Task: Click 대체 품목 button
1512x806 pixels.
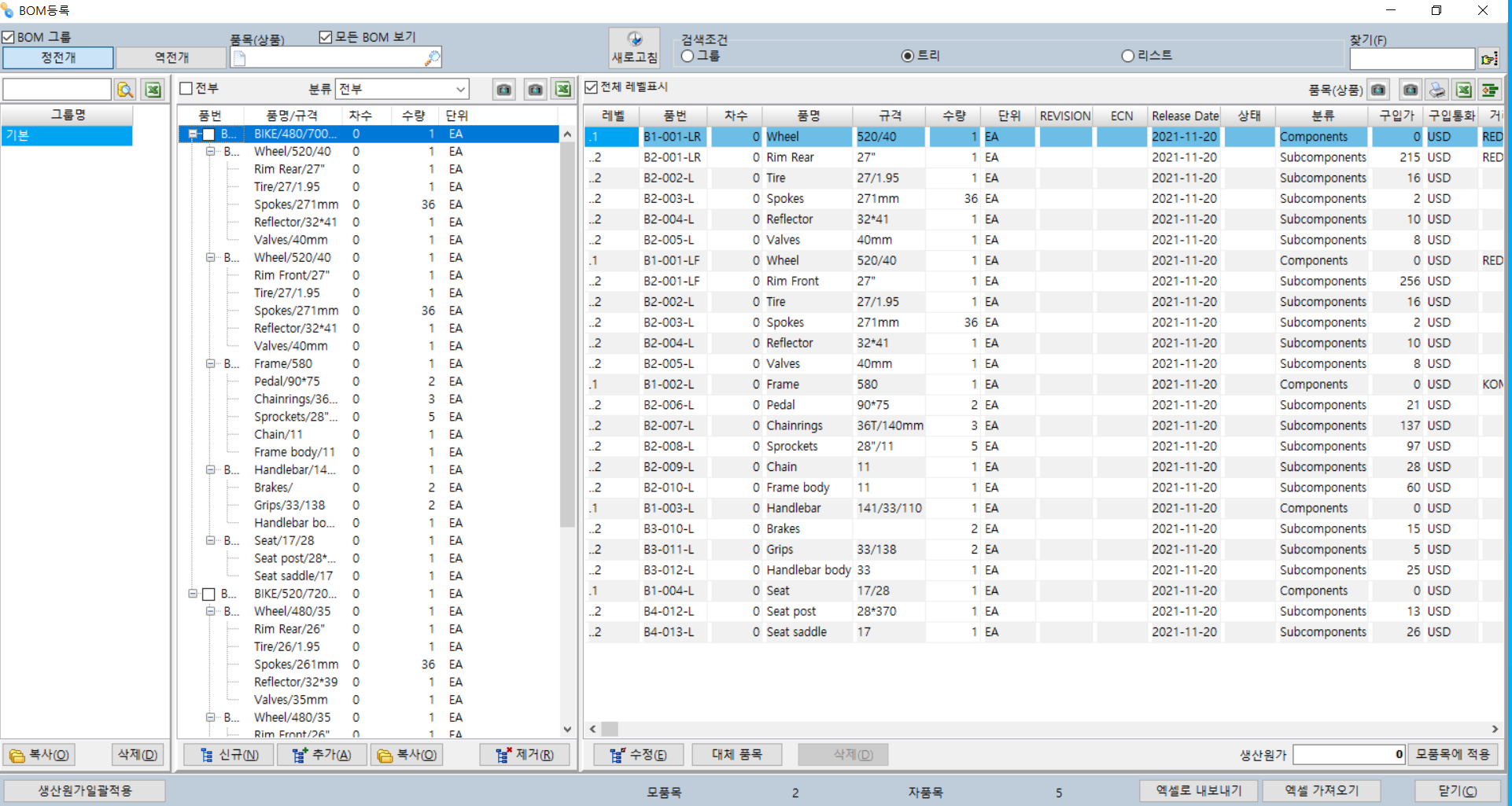Action: (737, 755)
